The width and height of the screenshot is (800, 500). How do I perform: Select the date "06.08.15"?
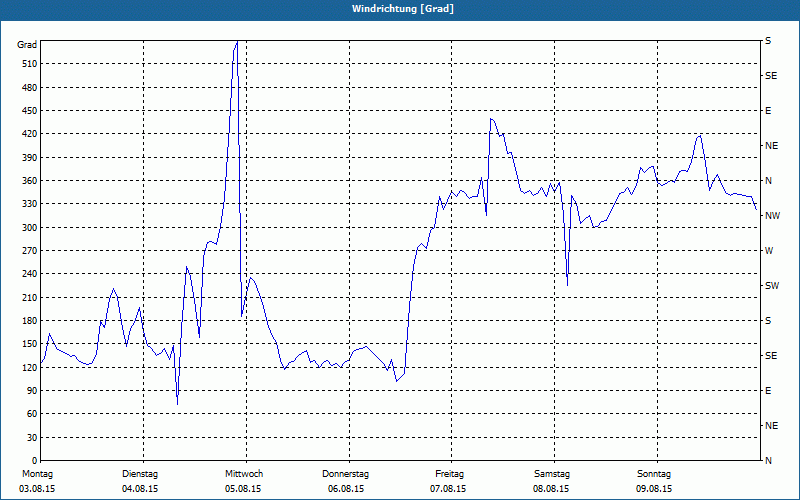point(346,489)
